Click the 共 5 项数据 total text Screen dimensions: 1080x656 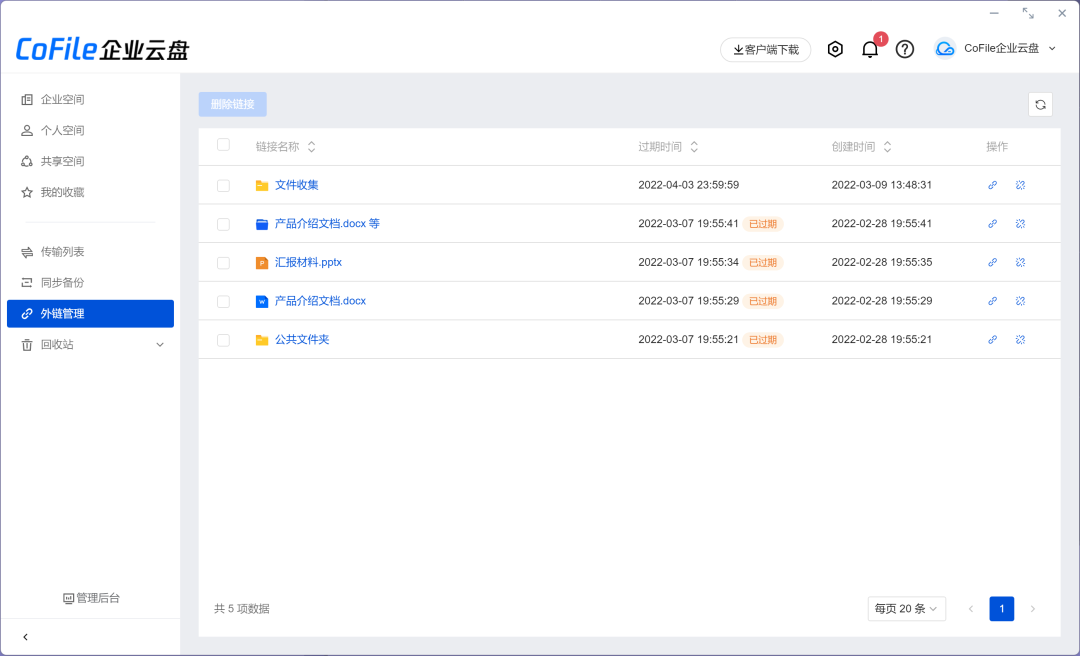[x=242, y=608]
